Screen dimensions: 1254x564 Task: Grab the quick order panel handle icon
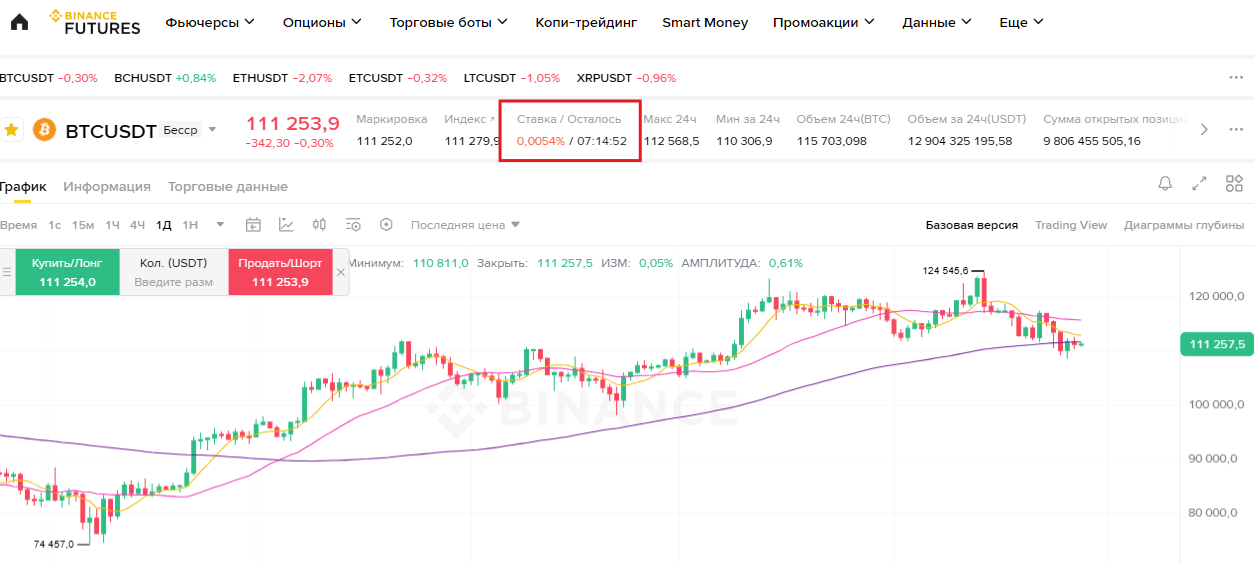7,272
